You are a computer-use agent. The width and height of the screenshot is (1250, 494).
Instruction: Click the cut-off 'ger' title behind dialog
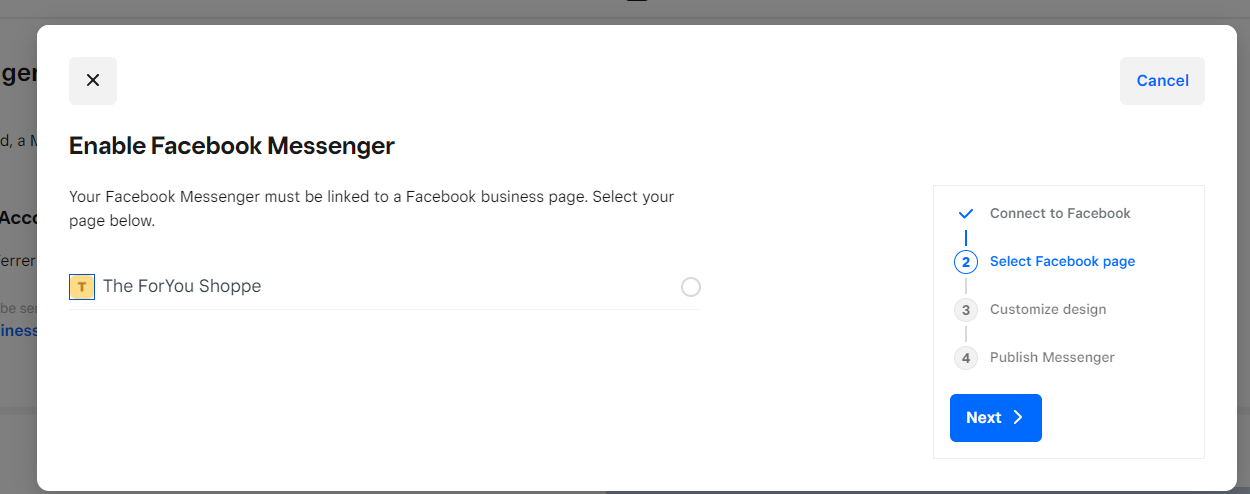tap(18, 74)
